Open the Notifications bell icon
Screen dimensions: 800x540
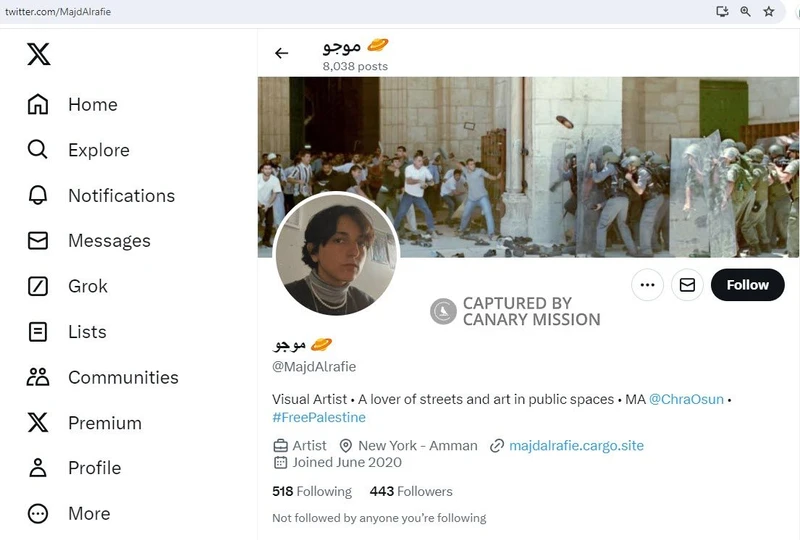click(38, 195)
